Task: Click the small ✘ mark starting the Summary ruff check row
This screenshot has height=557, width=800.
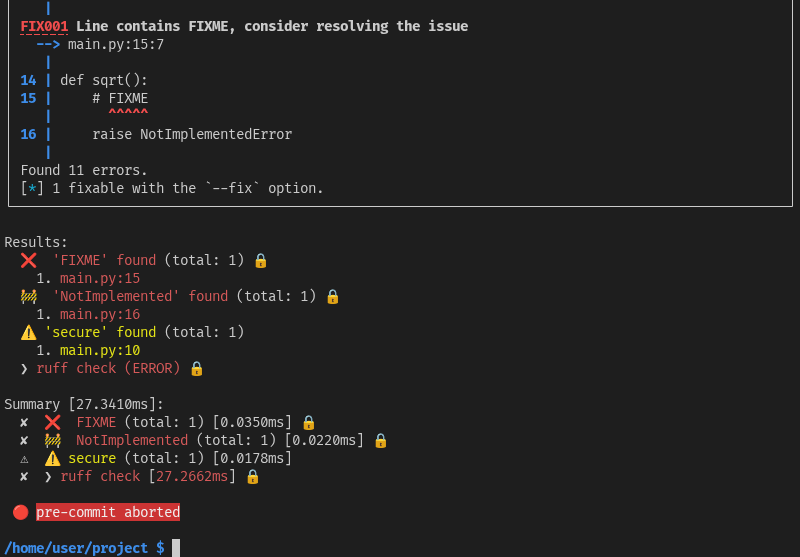Action: coord(24,476)
